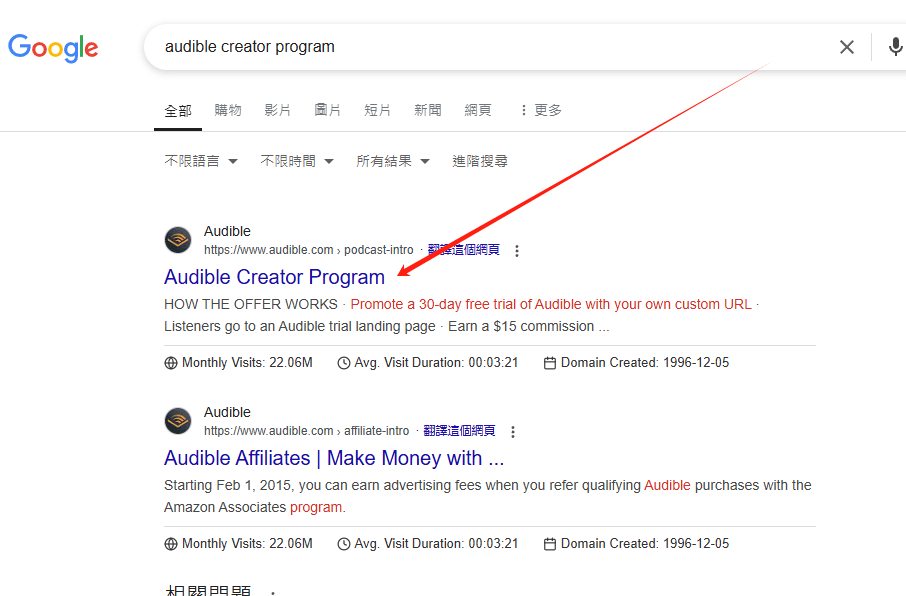
Task: Click clock icon in first result's Visit Duration
Action: pyautogui.click(x=344, y=363)
